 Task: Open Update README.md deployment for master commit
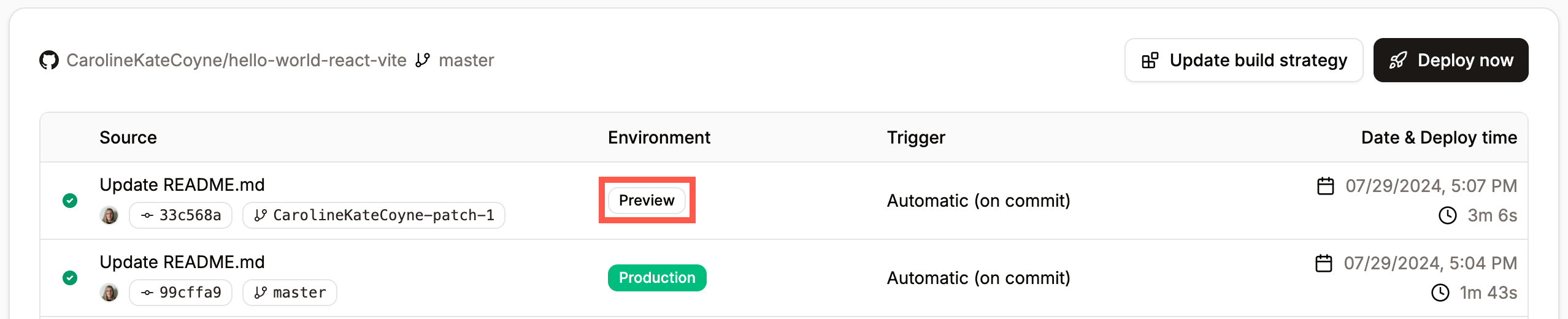tap(182, 262)
